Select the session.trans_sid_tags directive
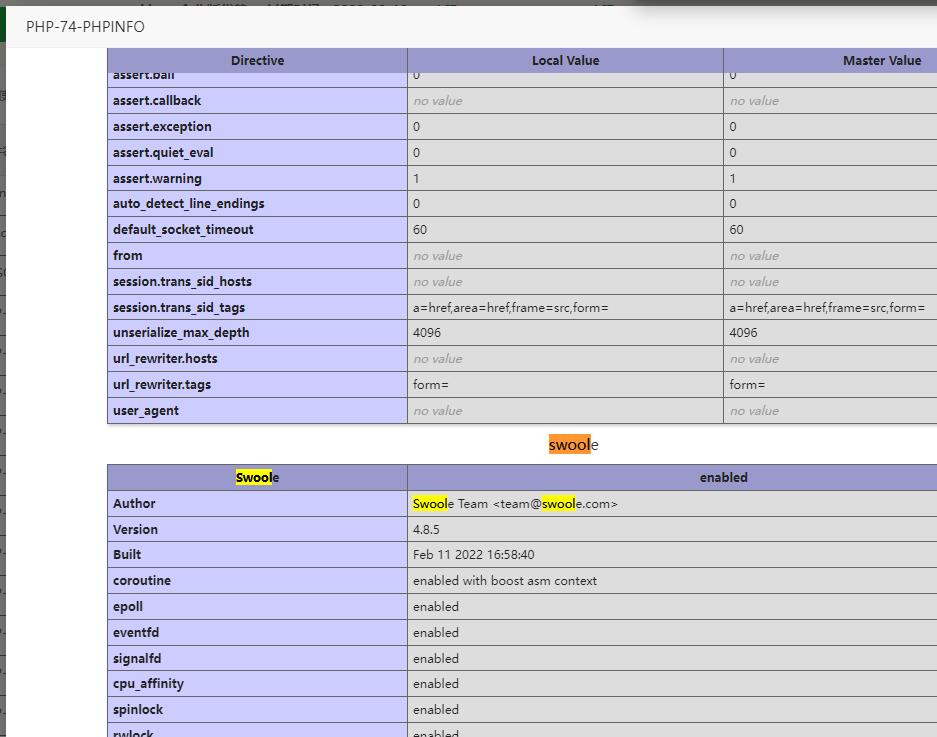 click(x=179, y=307)
